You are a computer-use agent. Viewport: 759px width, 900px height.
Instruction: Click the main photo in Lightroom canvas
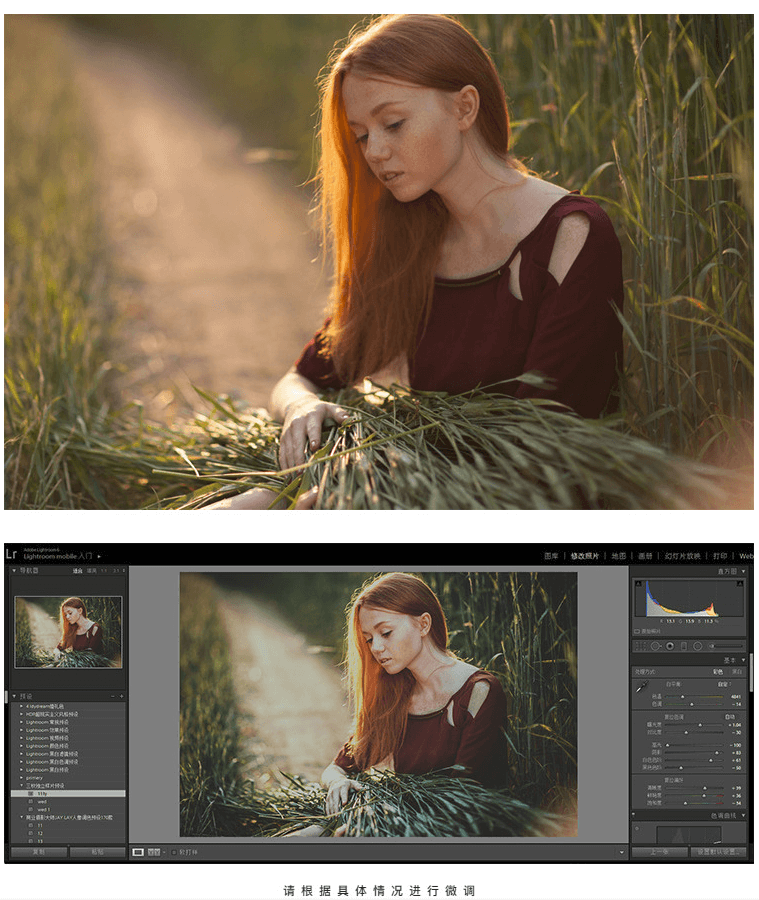coord(378,704)
